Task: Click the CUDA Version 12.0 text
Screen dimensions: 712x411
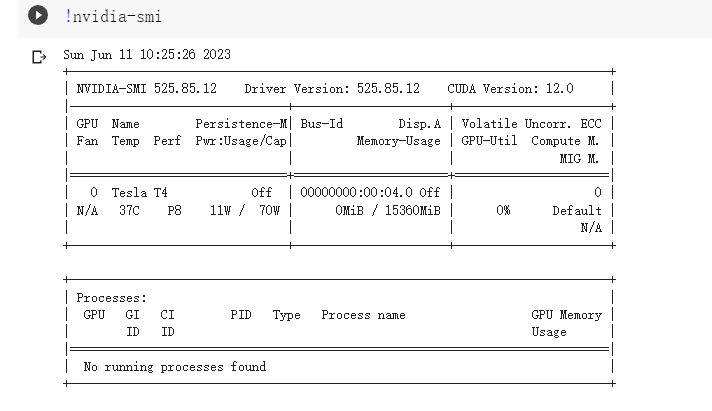Action: coord(510,88)
